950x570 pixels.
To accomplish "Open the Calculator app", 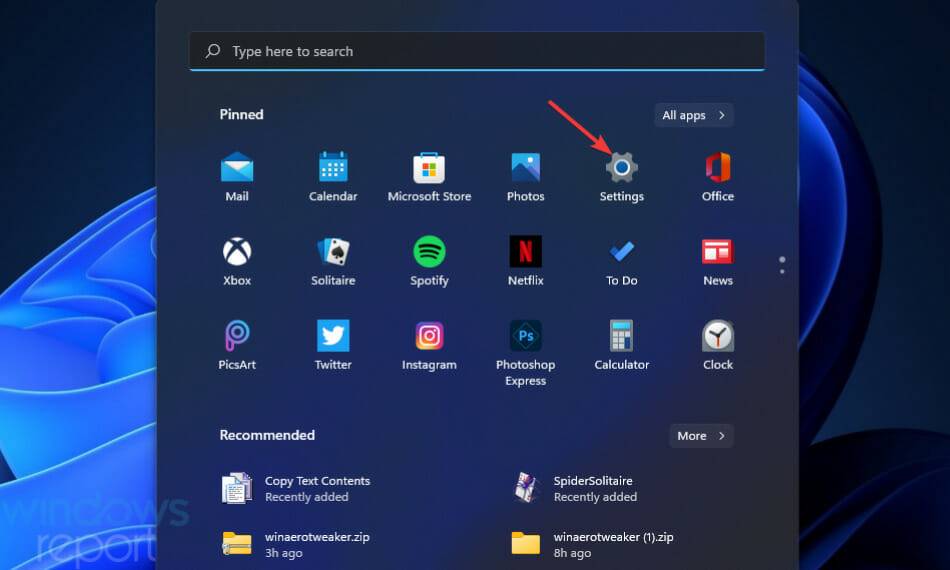I will (622, 345).
